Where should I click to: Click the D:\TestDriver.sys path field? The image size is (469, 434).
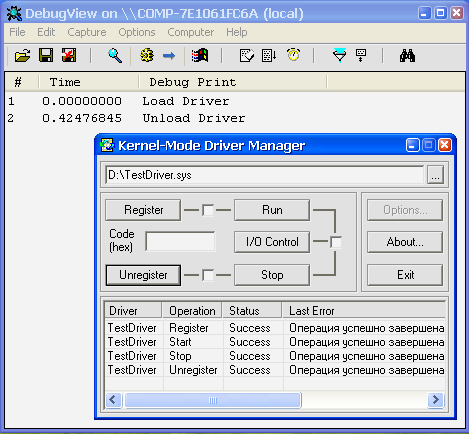click(x=265, y=175)
